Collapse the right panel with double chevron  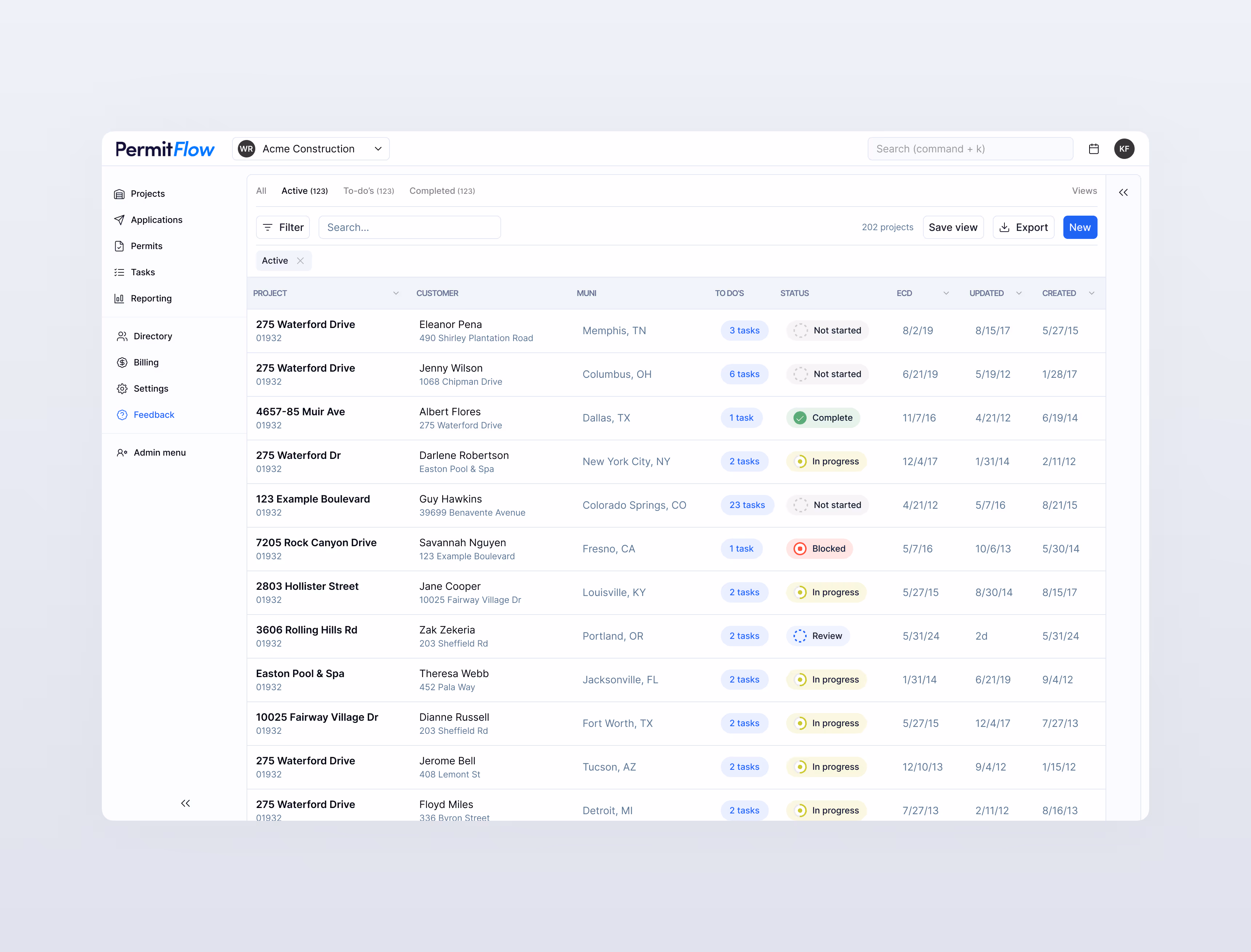[1123, 193]
